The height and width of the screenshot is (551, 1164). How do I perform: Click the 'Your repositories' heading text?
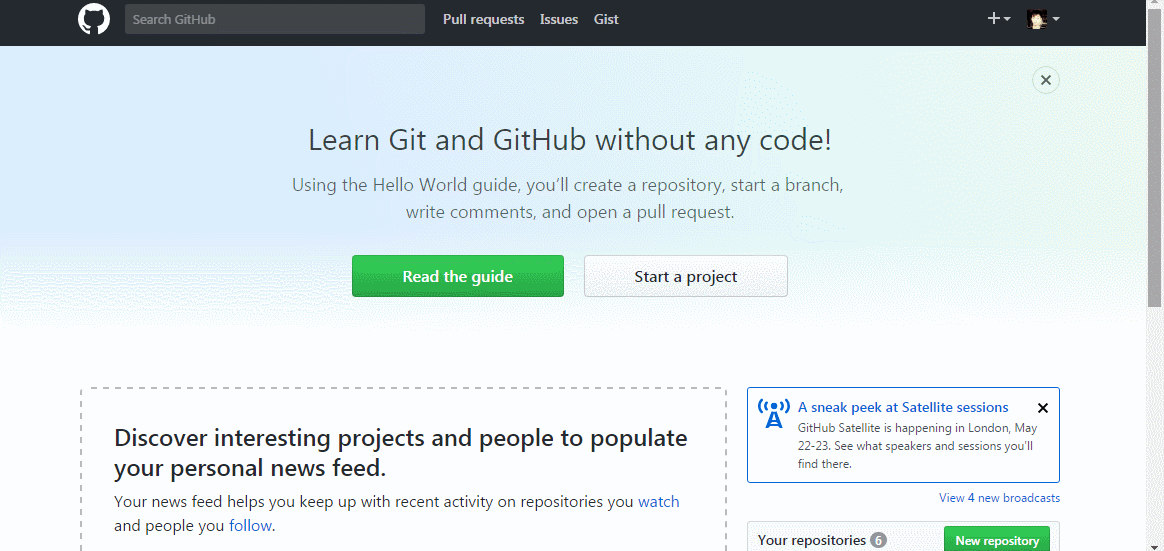(812, 540)
